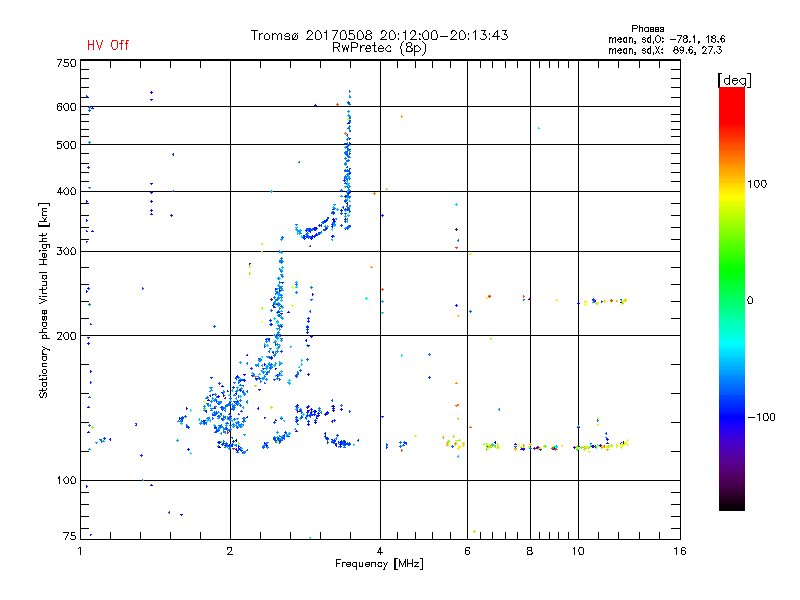
Task: Click the y-axis tick label '400'
Action: pyautogui.click(x=66, y=191)
